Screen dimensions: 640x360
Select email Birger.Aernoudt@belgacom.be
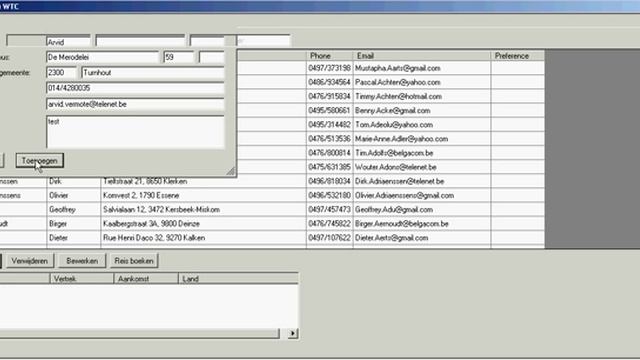[x=402, y=224]
